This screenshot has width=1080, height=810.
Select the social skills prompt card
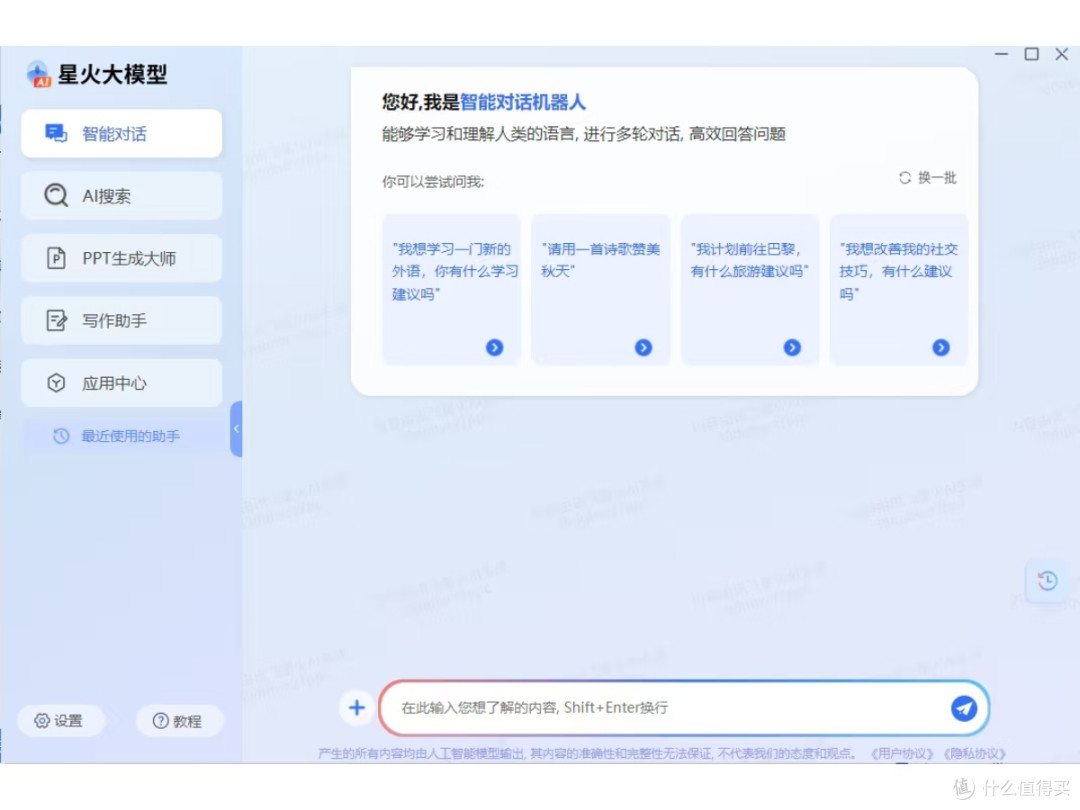click(898, 289)
